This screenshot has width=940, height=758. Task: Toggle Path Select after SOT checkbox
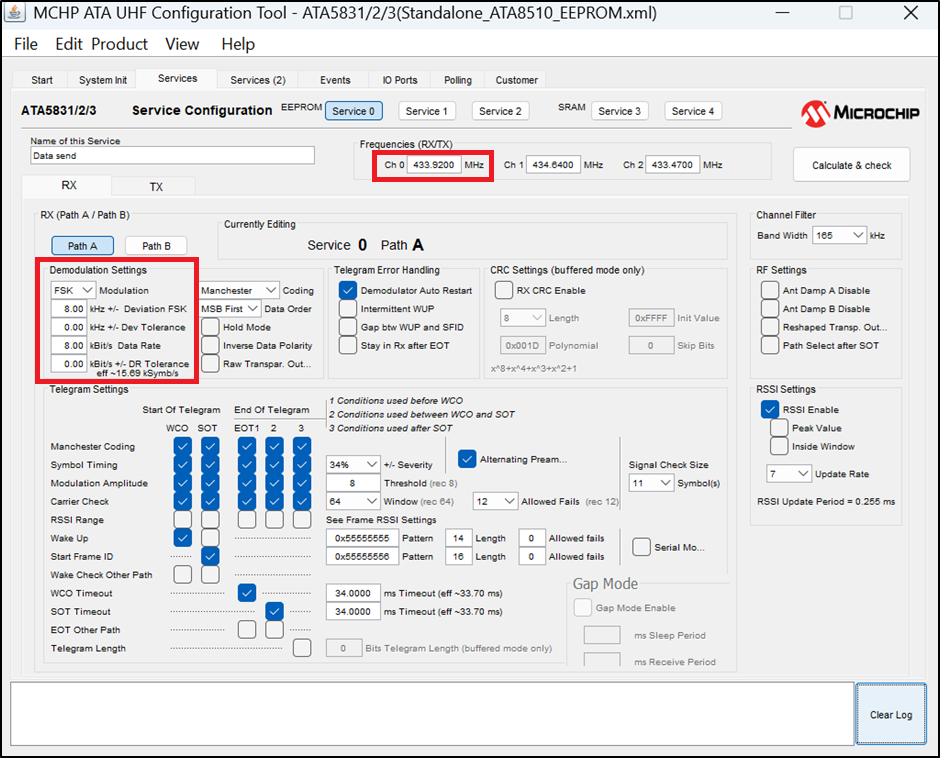point(770,345)
